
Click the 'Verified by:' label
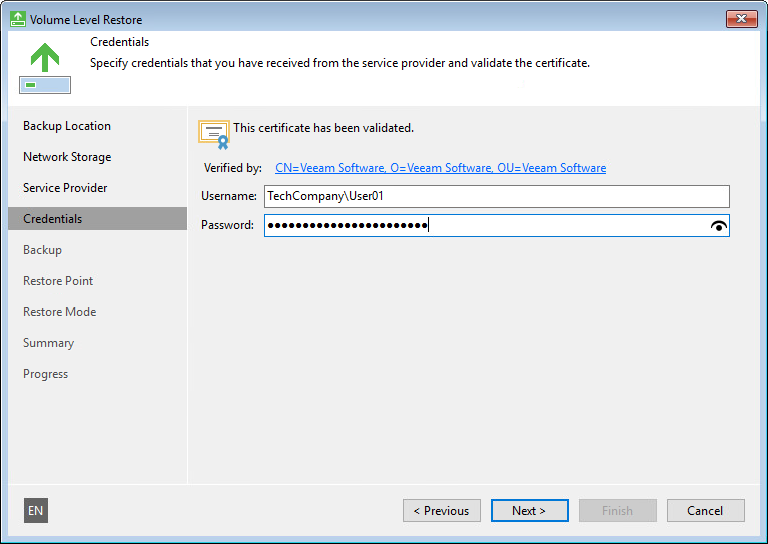(x=233, y=168)
